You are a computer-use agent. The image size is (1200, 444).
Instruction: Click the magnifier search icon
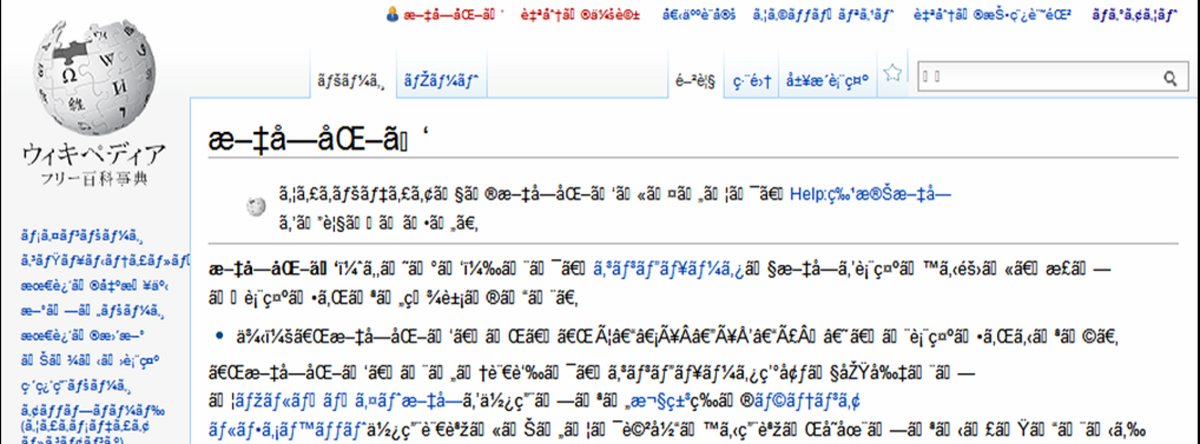point(1169,77)
